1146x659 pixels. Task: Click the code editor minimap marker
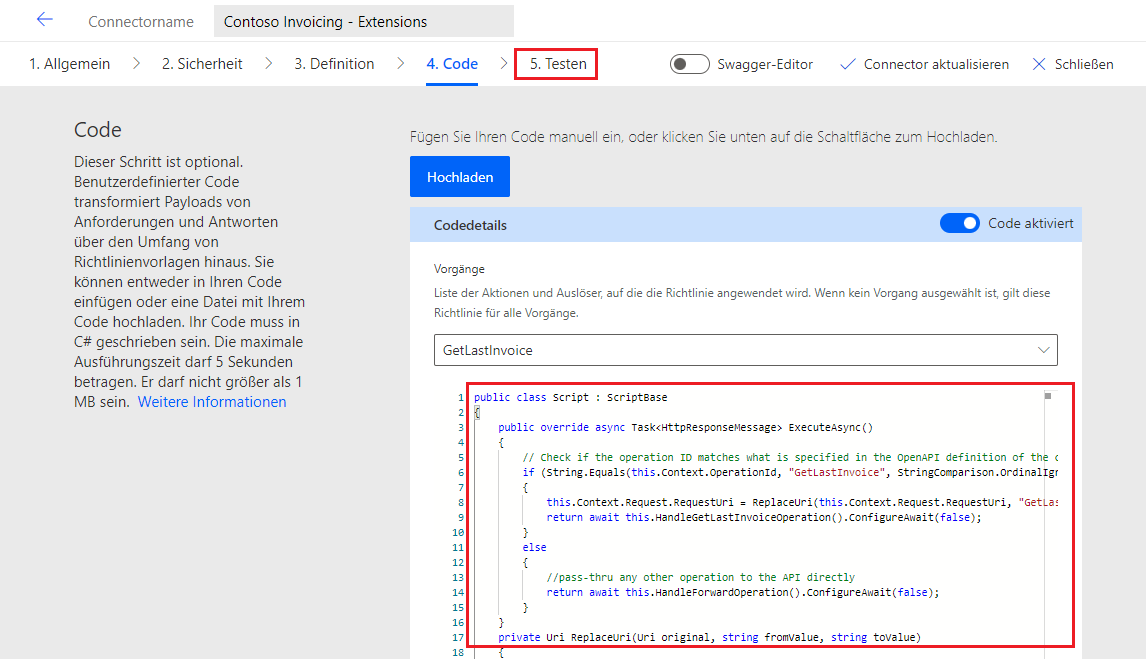(1047, 396)
